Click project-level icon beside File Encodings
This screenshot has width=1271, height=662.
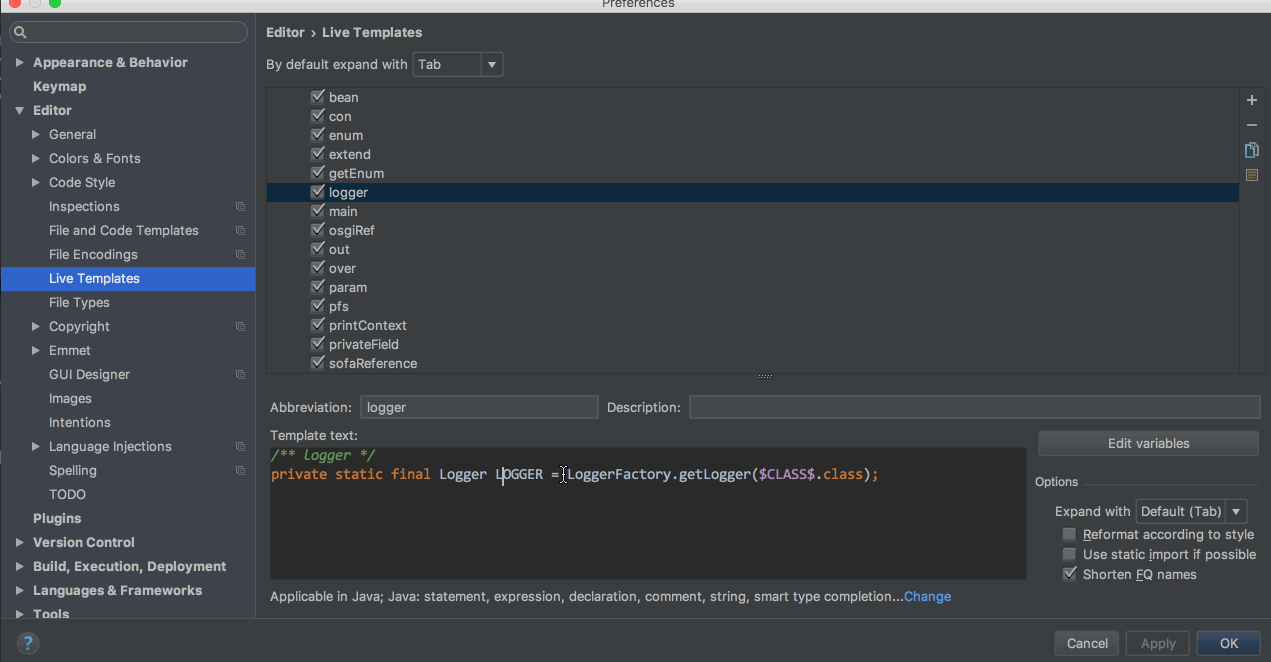click(x=240, y=255)
